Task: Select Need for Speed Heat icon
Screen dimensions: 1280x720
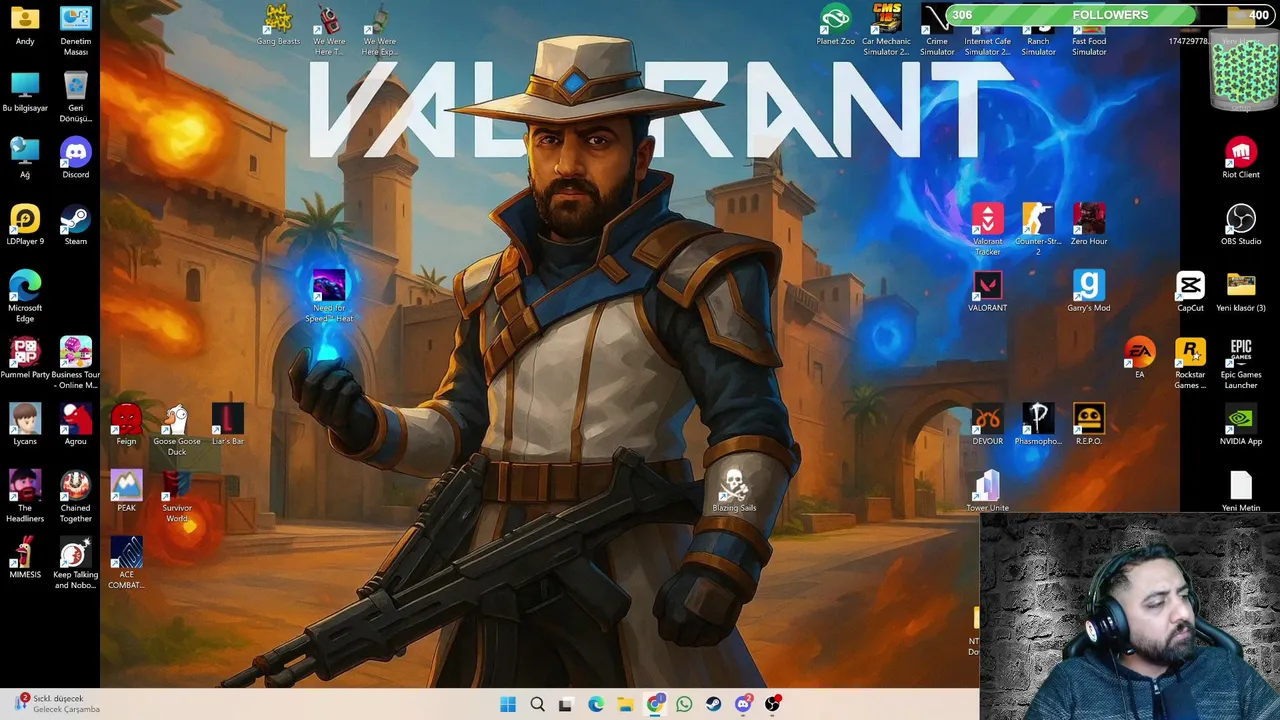Action: tap(329, 297)
